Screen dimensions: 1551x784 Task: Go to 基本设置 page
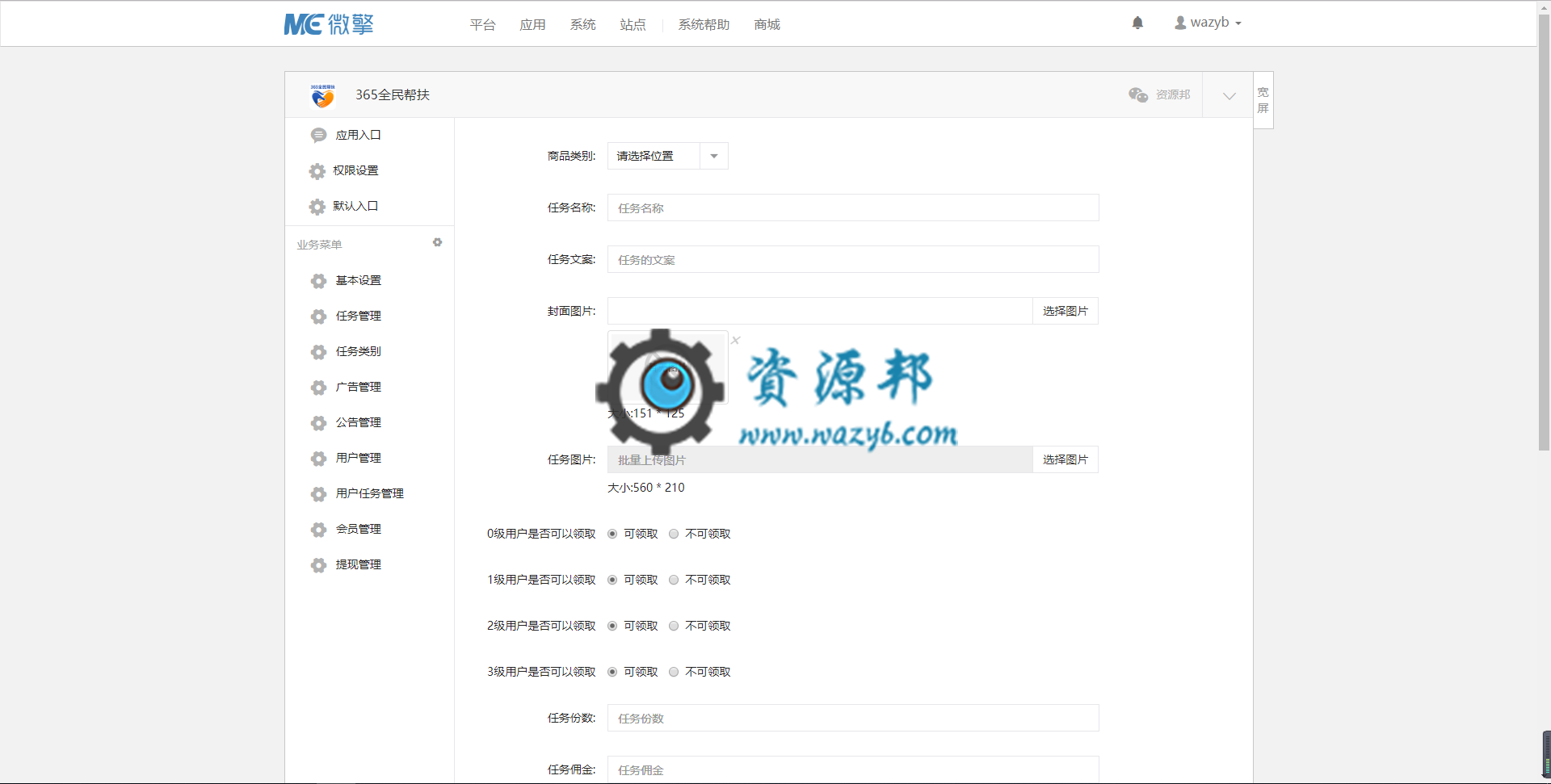pos(358,281)
